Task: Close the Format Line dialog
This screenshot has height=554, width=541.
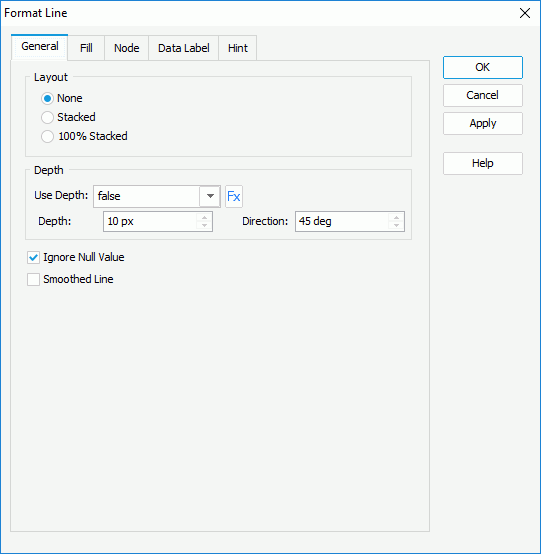Action: (525, 13)
